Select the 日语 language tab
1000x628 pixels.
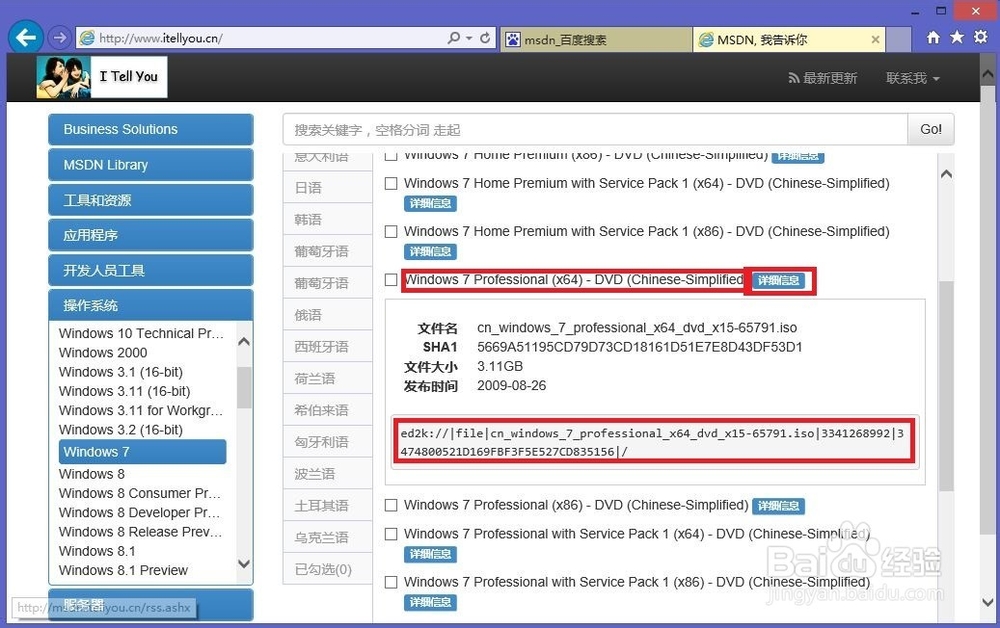(x=328, y=187)
